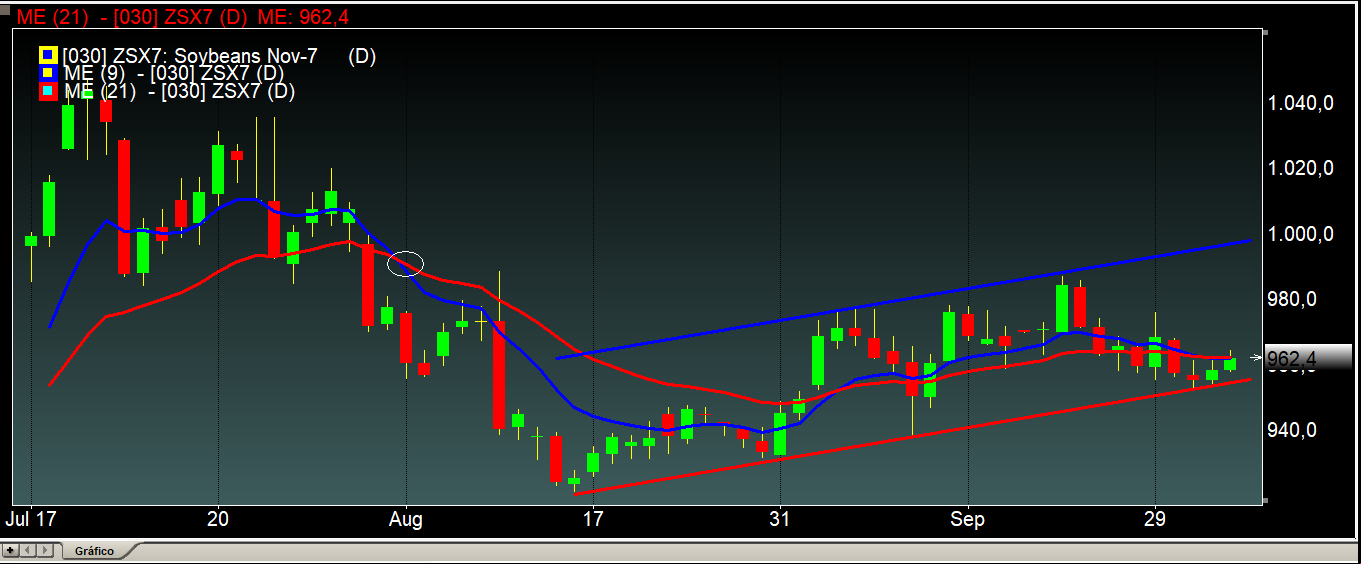
Task: Click the red ME (21) legend marker
Action: click(47, 91)
